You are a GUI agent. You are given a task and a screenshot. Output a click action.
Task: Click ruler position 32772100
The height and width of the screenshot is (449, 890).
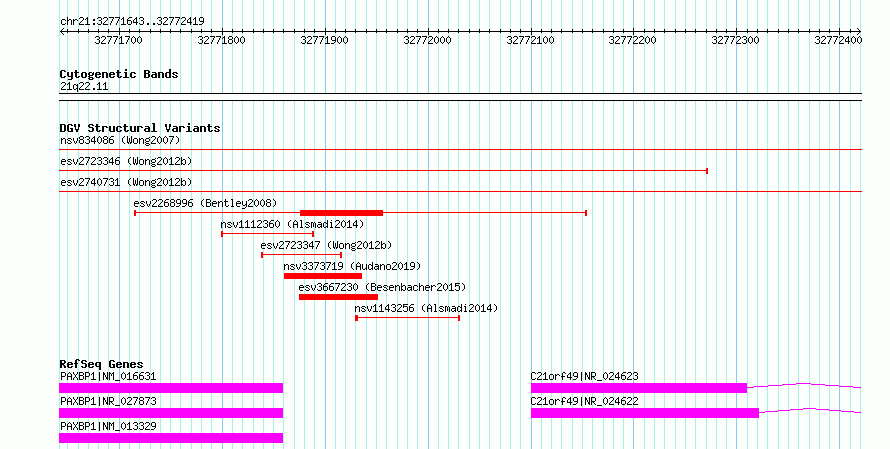click(530, 40)
